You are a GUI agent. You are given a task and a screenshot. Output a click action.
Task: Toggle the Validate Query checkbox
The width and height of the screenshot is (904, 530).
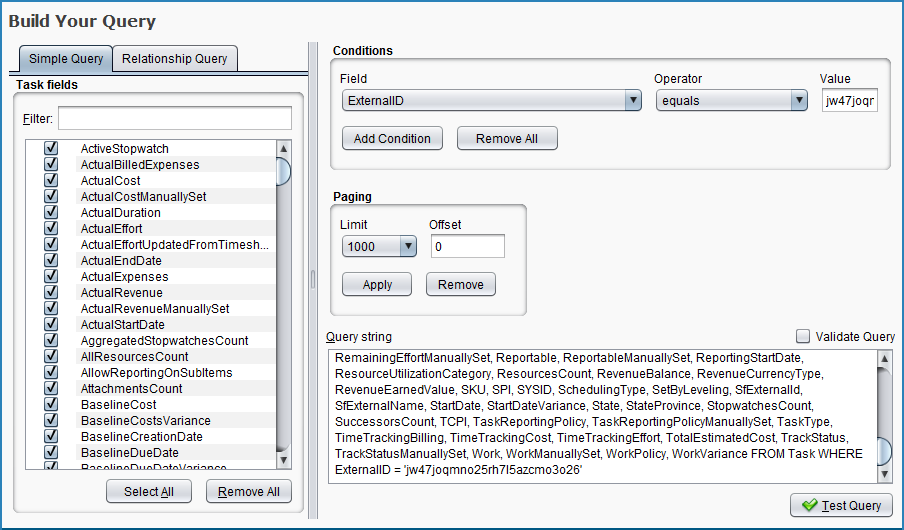coord(803,337)
